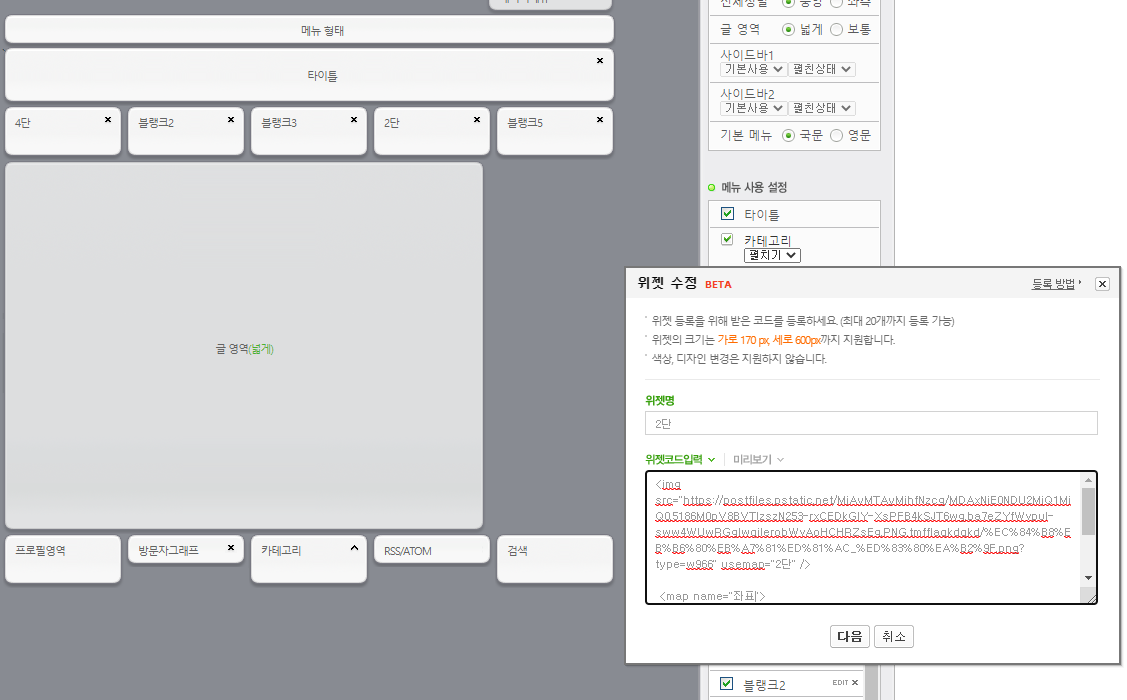Select the 글 영역(넓게) layout block
The width and height of the screenshot is (1127, 700).
click(244, 346)
